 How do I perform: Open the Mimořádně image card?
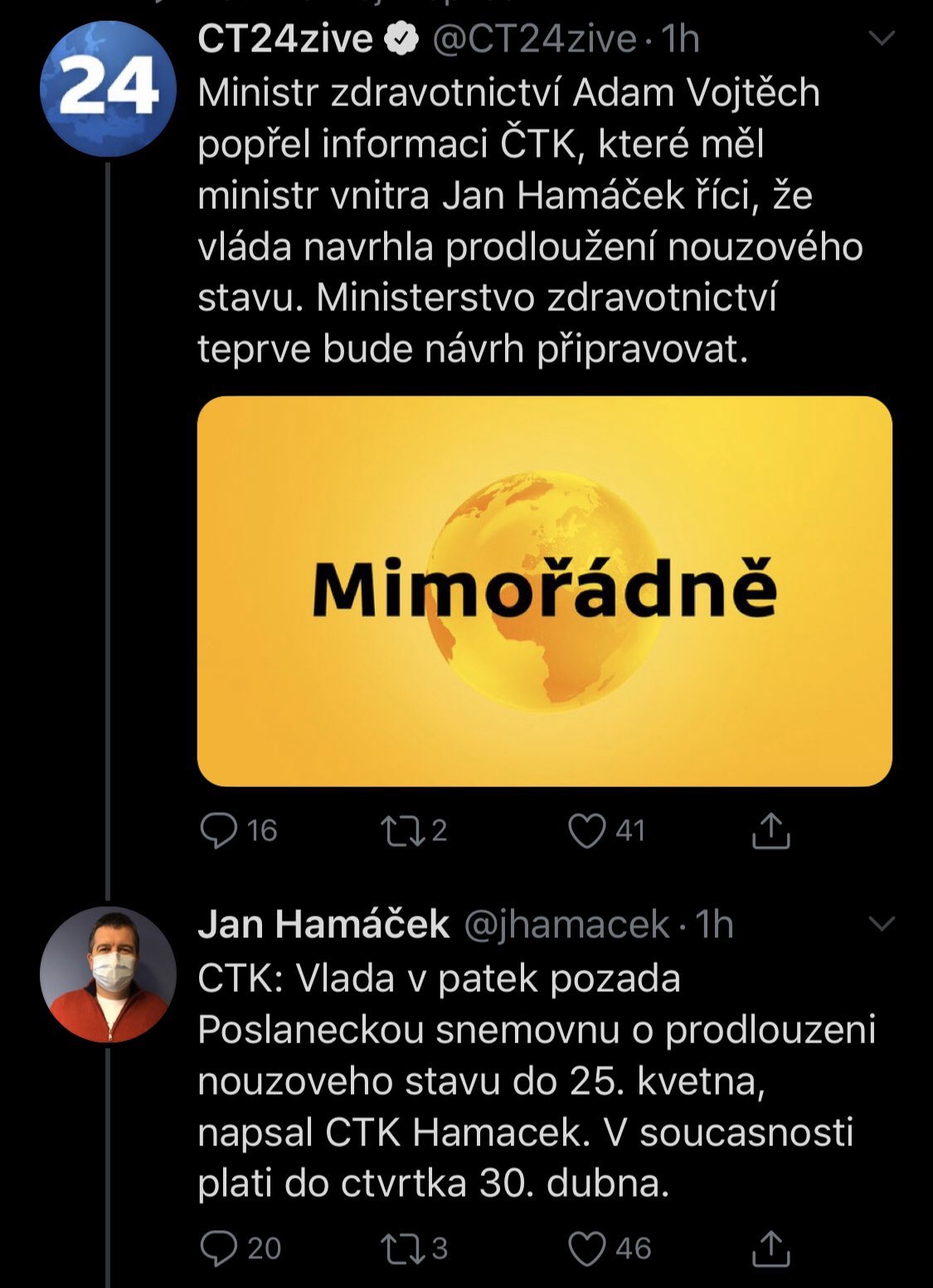(544, 591)
